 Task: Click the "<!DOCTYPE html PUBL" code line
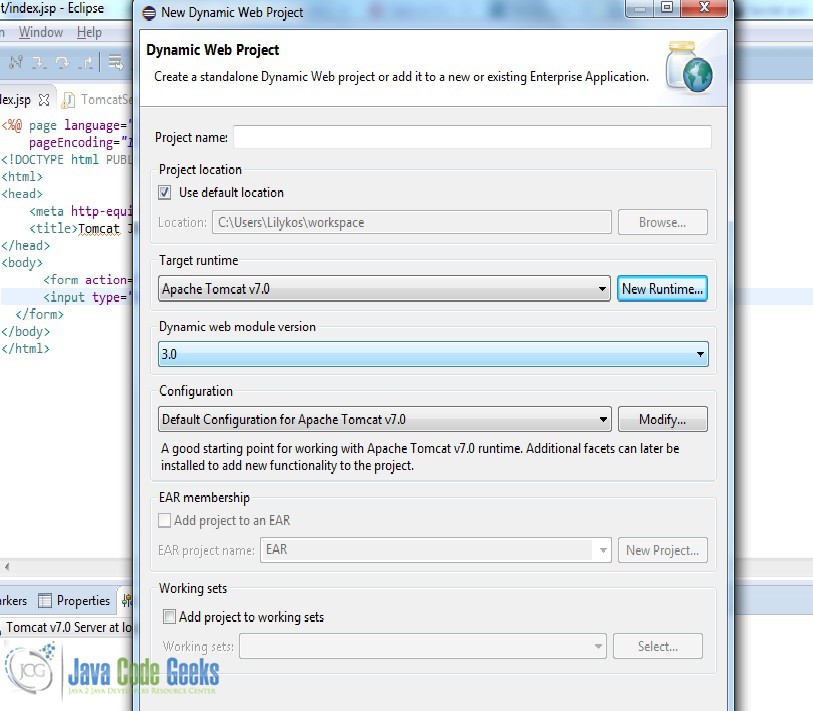(66, 160)
